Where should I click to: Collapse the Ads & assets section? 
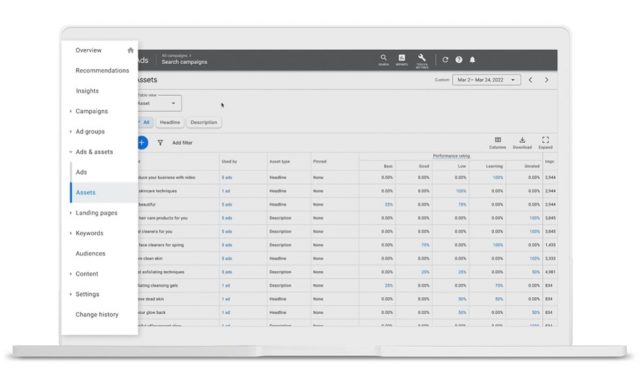point(94,152)
